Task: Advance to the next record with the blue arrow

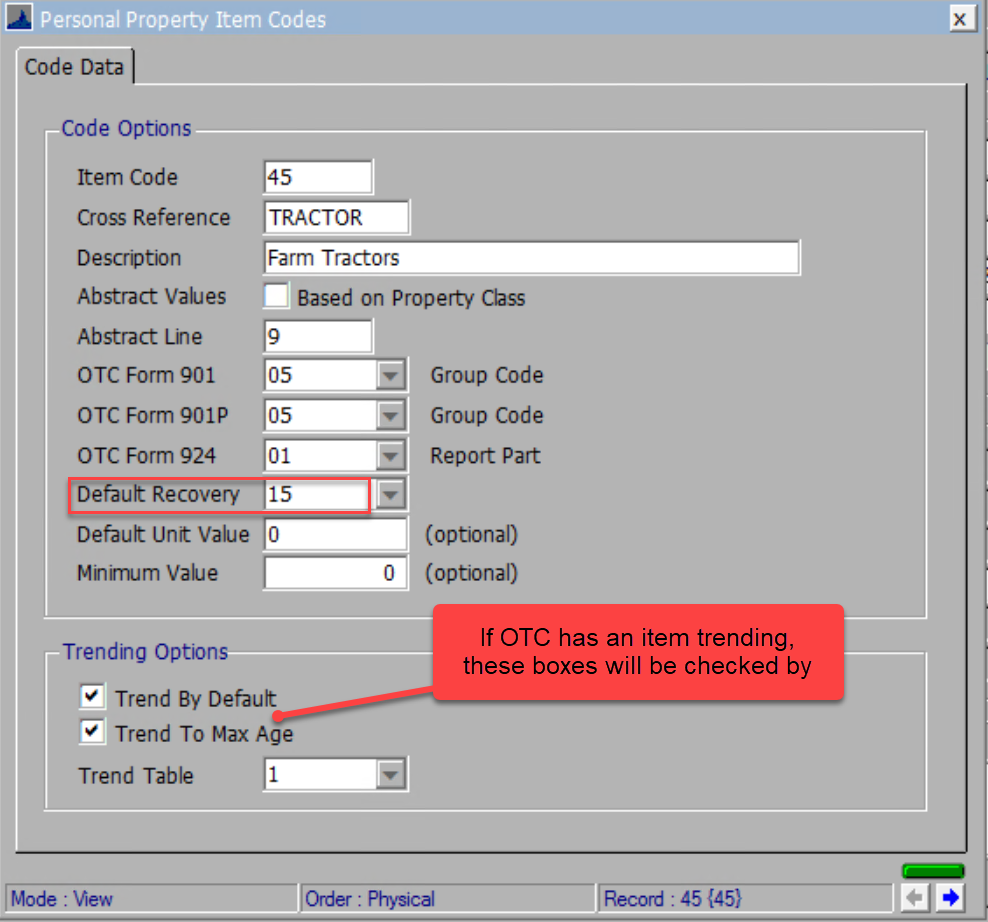Action: click(x=952, y=899)
